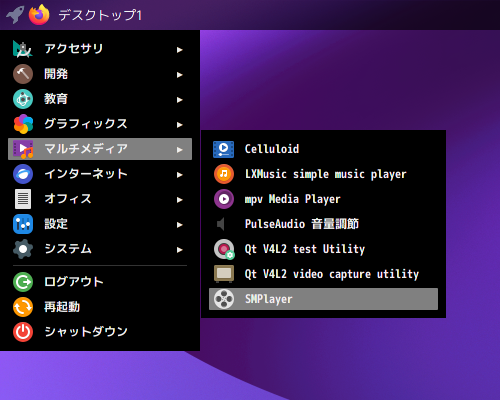Screen dimensions: 500x400
Task: Click the グラフィックス colorful icon
Action: tap(23, 124)
